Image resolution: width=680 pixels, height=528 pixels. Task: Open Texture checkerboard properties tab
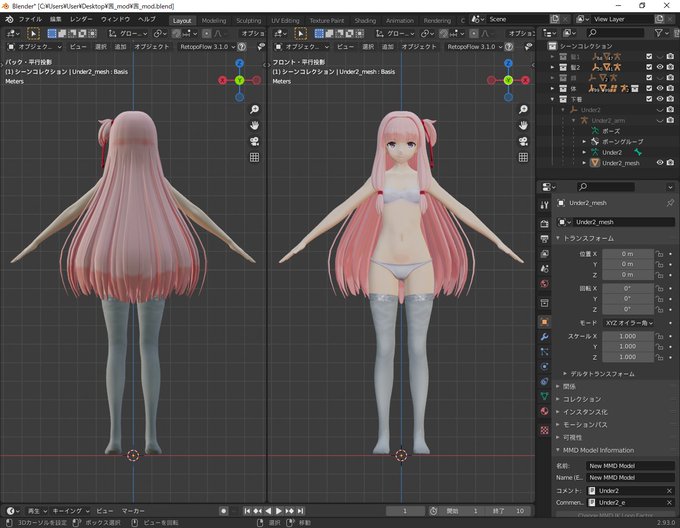tap(545, 430)
